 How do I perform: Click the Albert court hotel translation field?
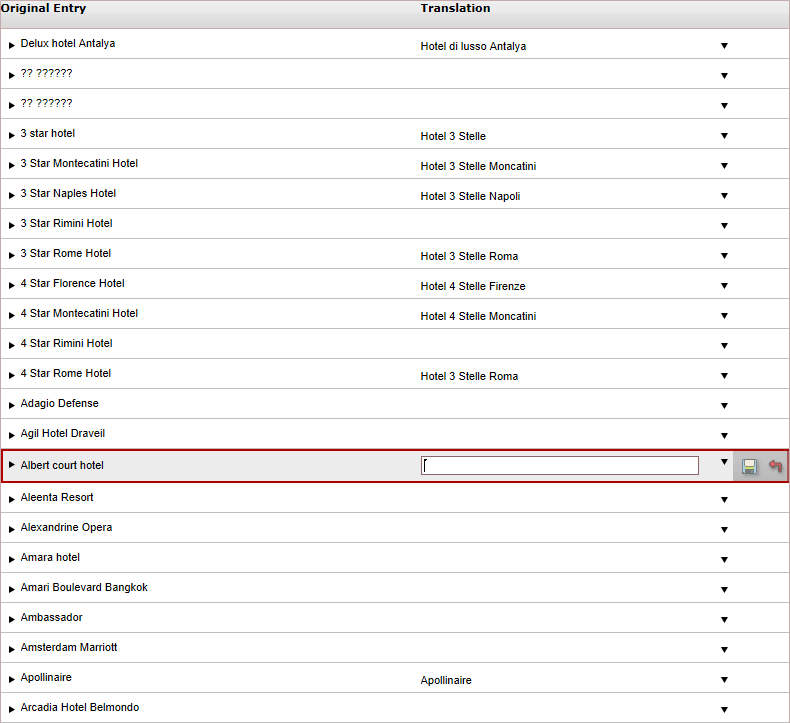tap(560, 466)
